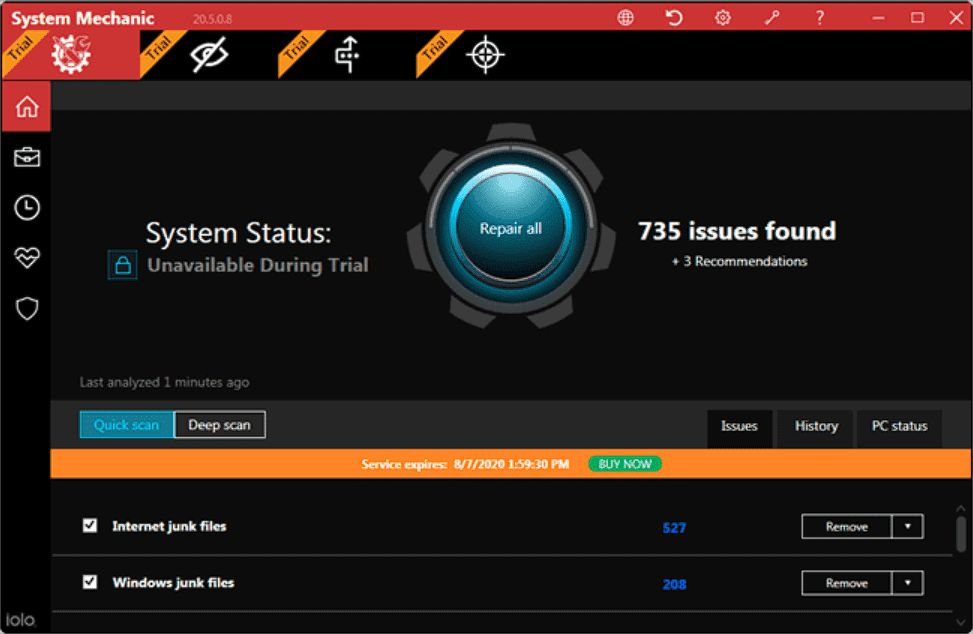Select the shield Security sidebar icon
This screenshot has height=634, width=973.
(x=27, y=308)
